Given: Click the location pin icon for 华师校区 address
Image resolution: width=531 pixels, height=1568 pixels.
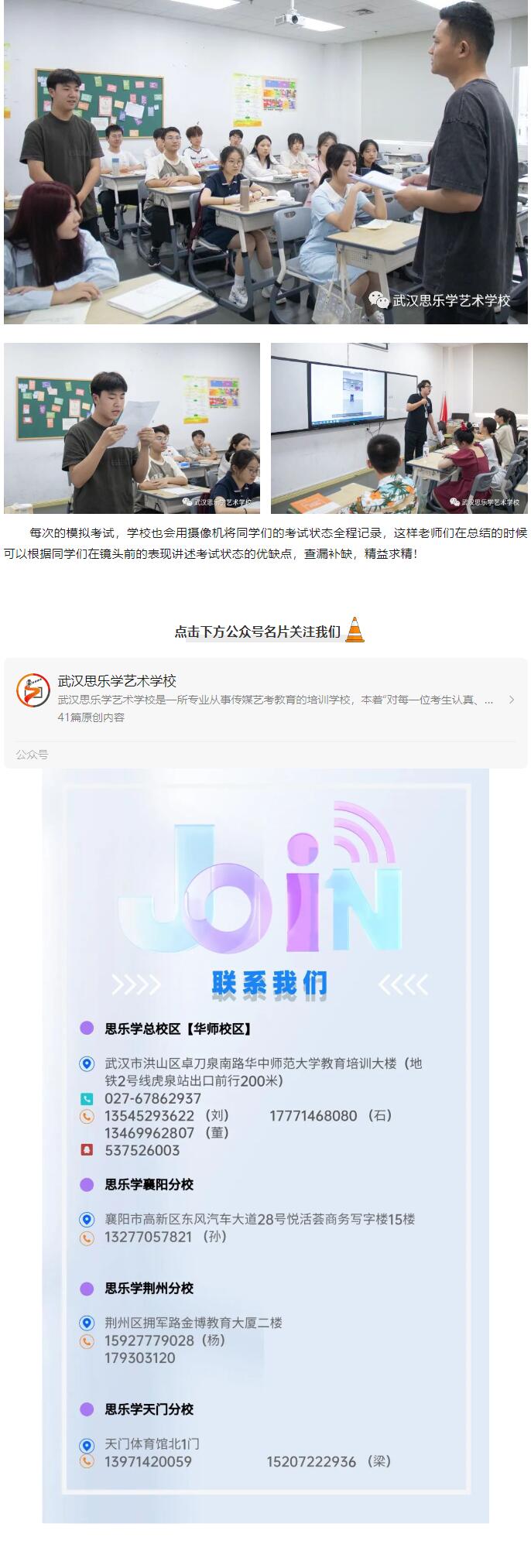Looking at the screenshot, I should pyautogui.click(x=87, y=1064).
